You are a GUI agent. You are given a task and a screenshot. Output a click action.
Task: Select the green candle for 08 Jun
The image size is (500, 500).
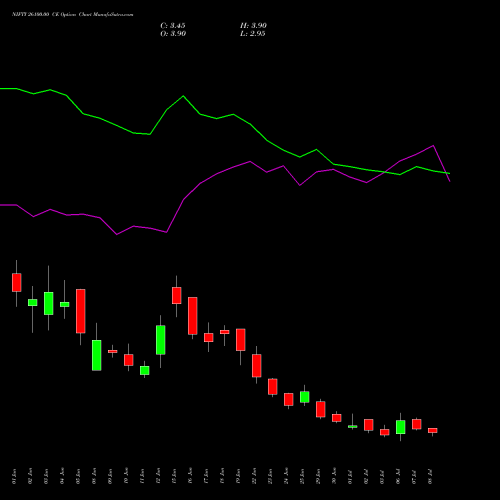pyautogui.click(x=97, y=355)
